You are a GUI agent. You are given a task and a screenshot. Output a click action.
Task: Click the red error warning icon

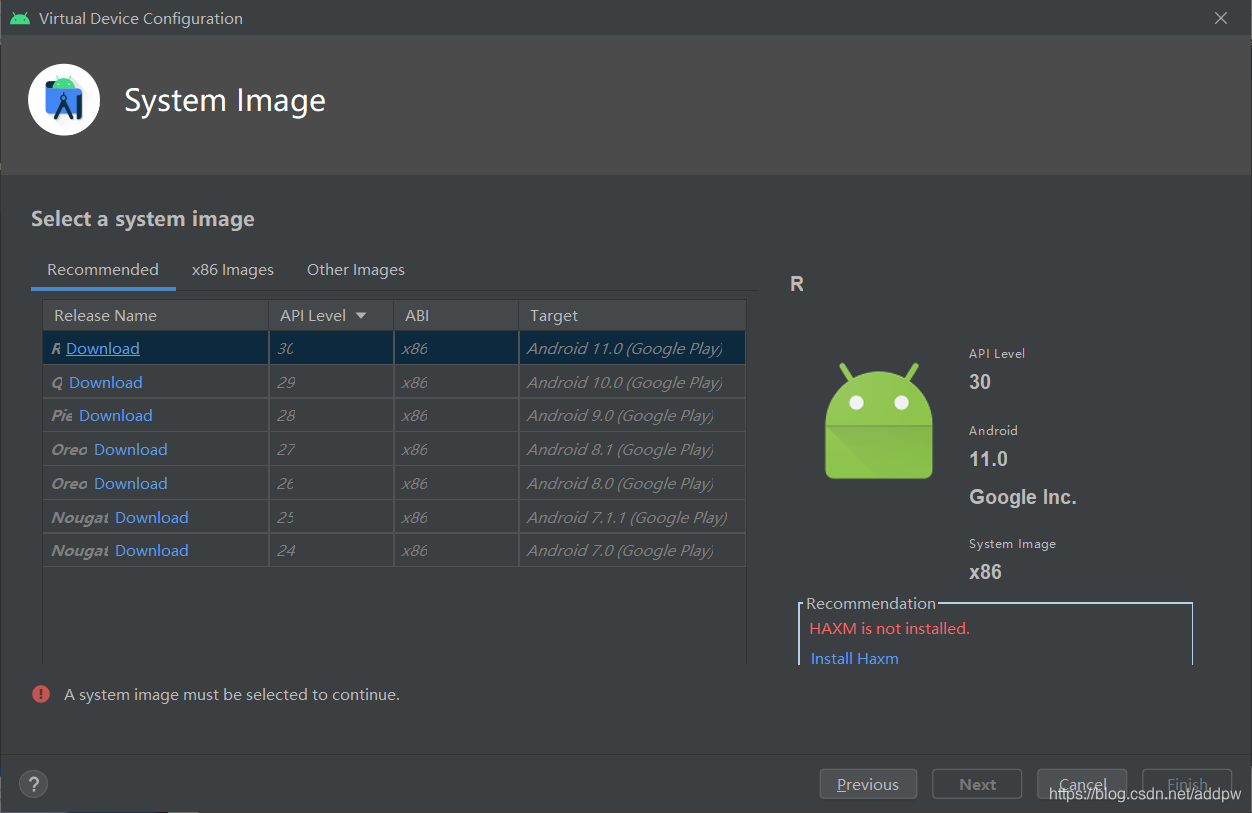coord(41,694)
